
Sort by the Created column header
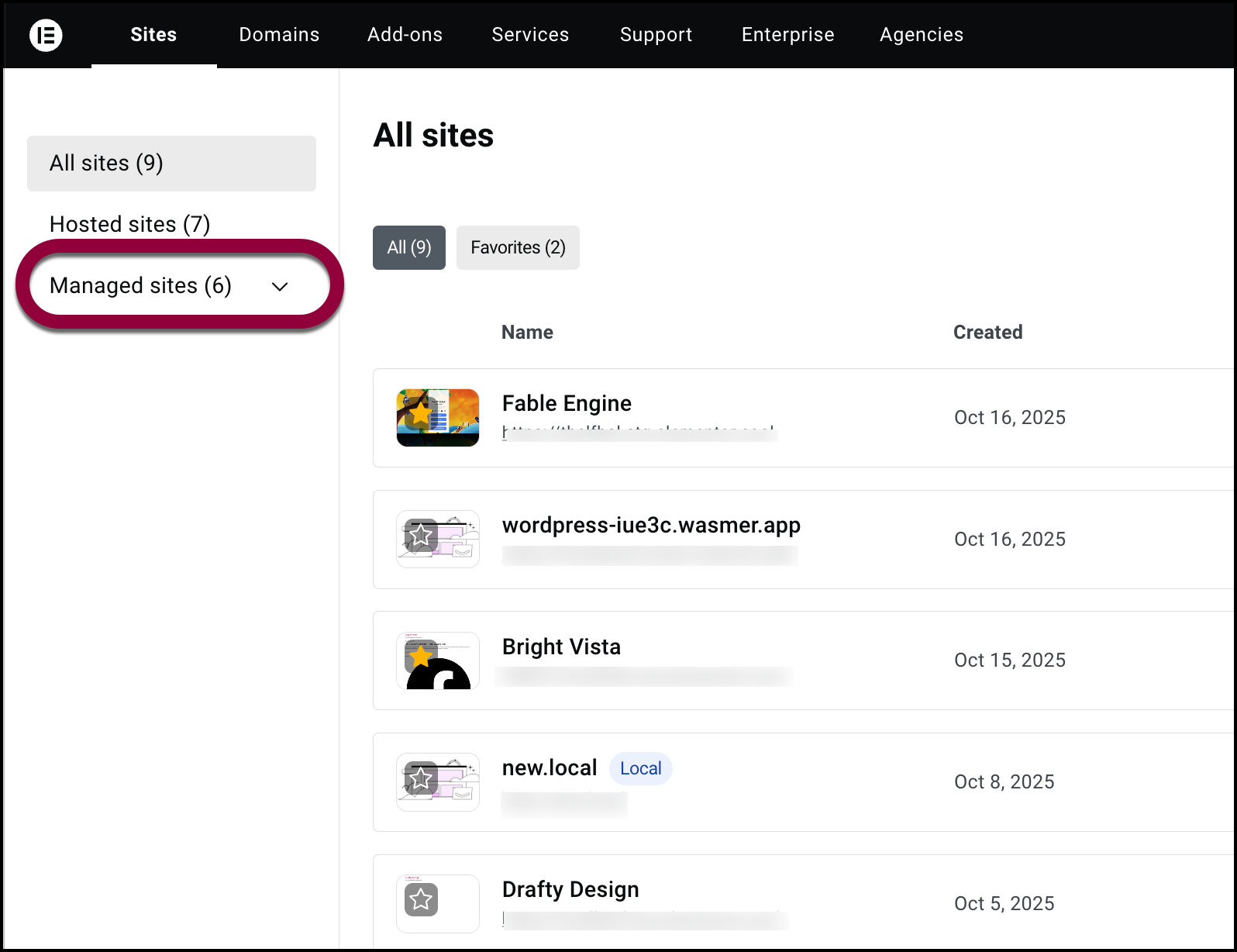pyautogui.click(x=987, y=332)
